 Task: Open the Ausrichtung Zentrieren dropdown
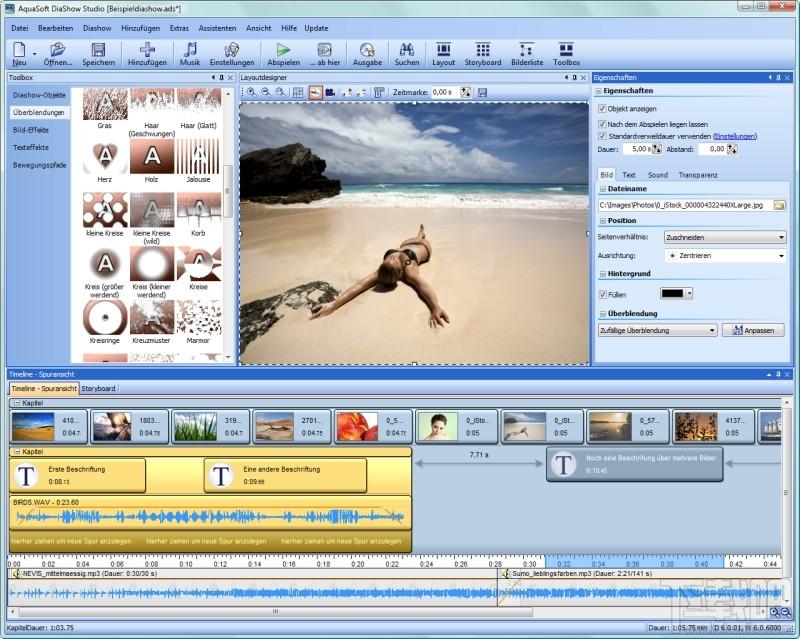(725, 256)
